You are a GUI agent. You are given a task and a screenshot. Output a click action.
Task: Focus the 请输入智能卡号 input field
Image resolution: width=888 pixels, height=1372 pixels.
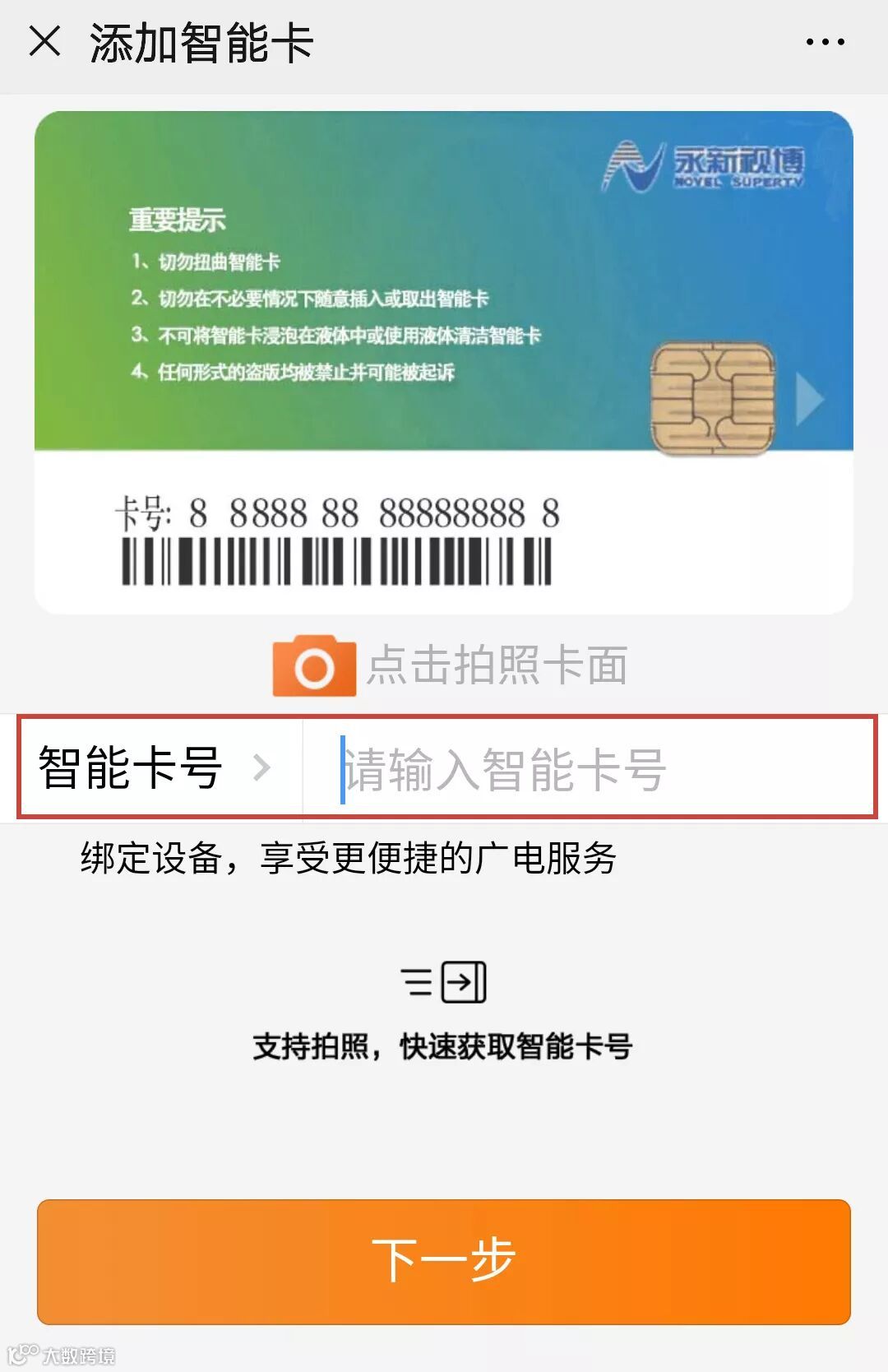coord(588,768)
